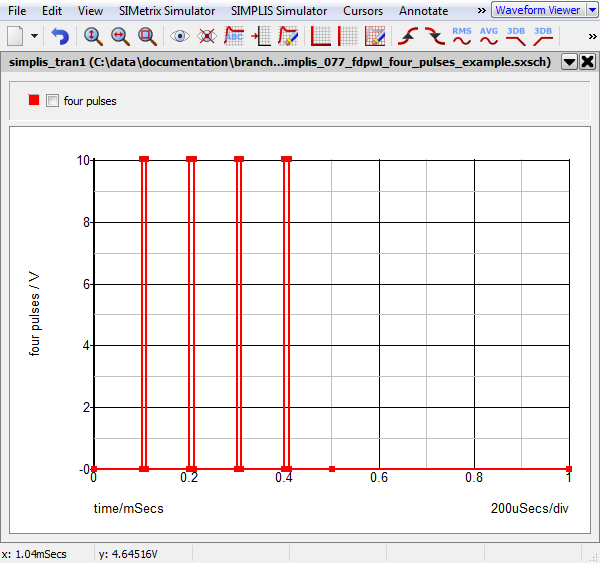The height and width of the screenshot is (563, 600).
Task: Expand the Waveform Viewer dropdown
Action: pyautogui.click(x=591, y=10)
